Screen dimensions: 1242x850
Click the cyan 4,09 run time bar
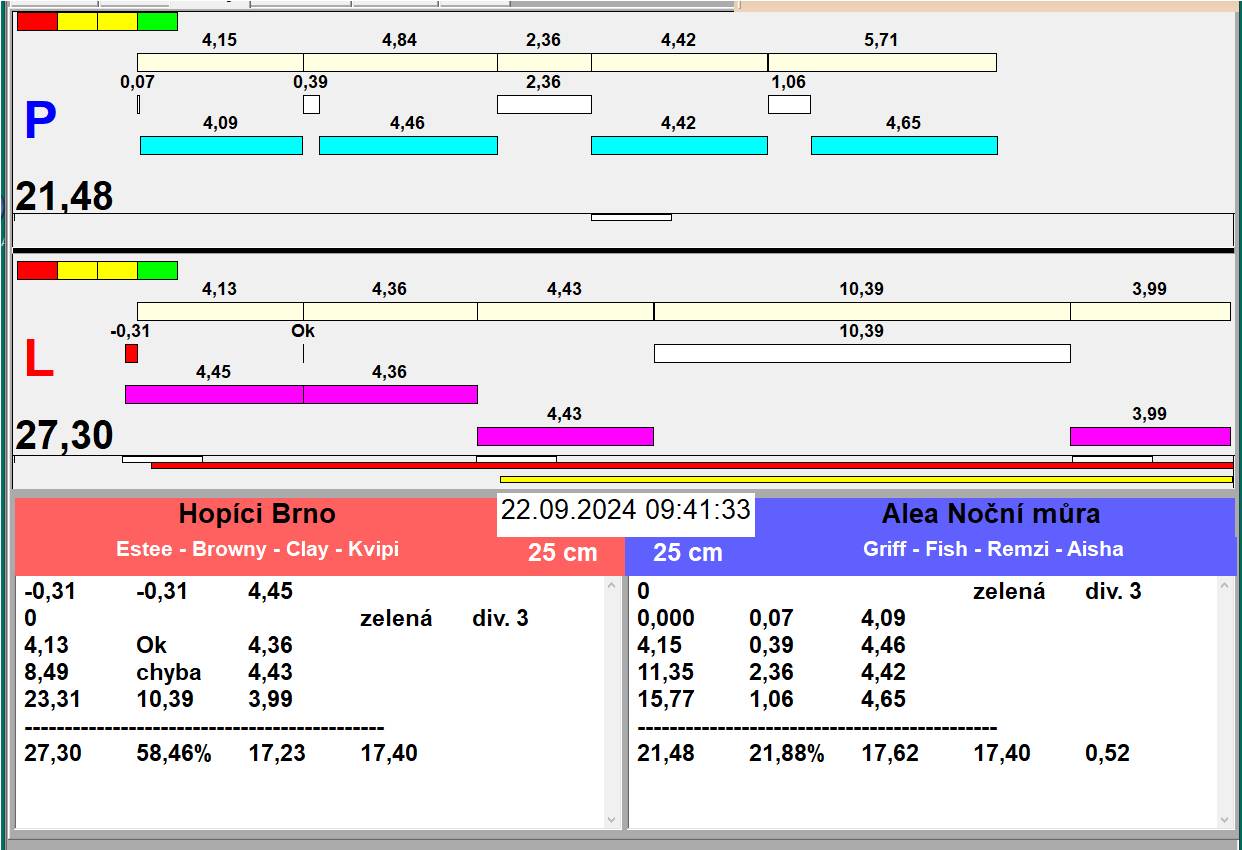click(221, 145)
